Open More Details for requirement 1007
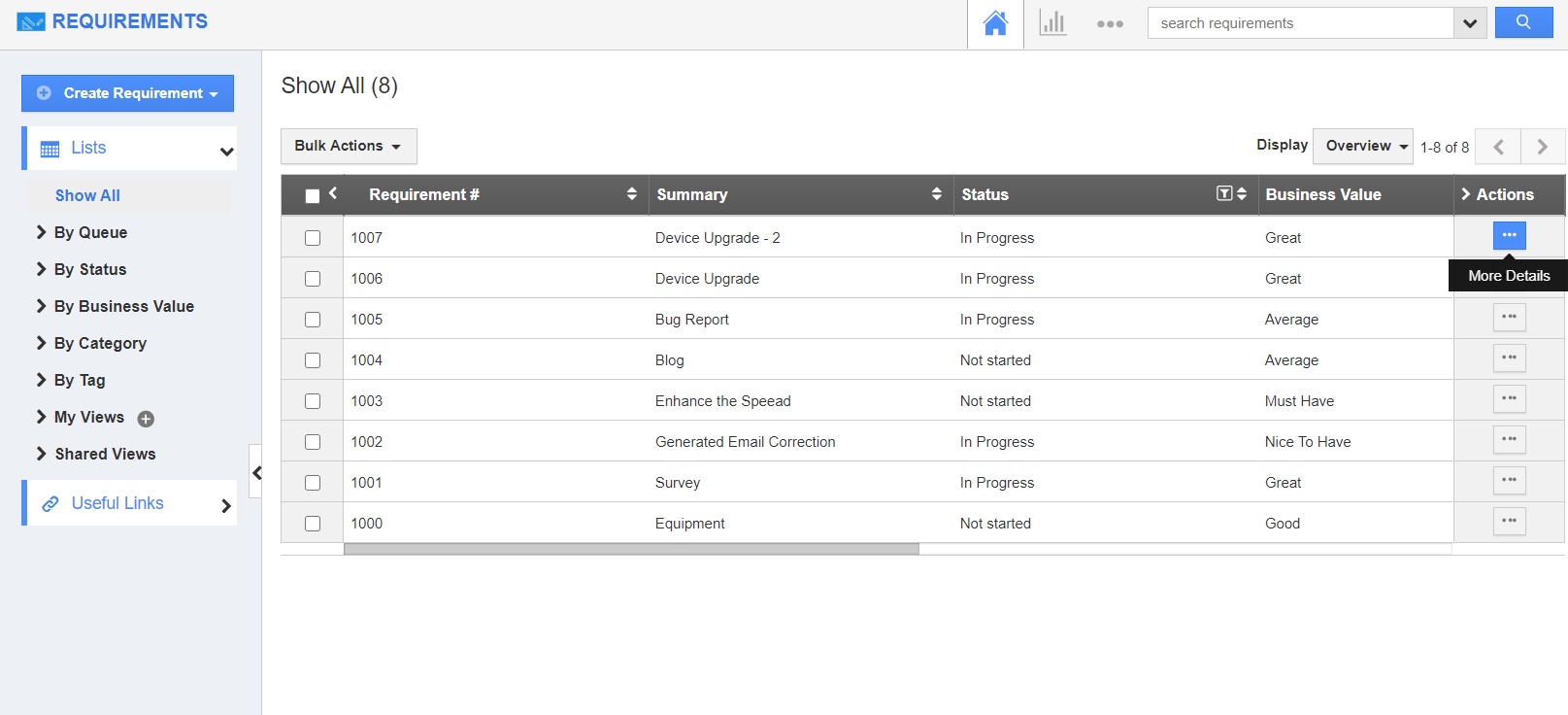 click(1509, 235)
